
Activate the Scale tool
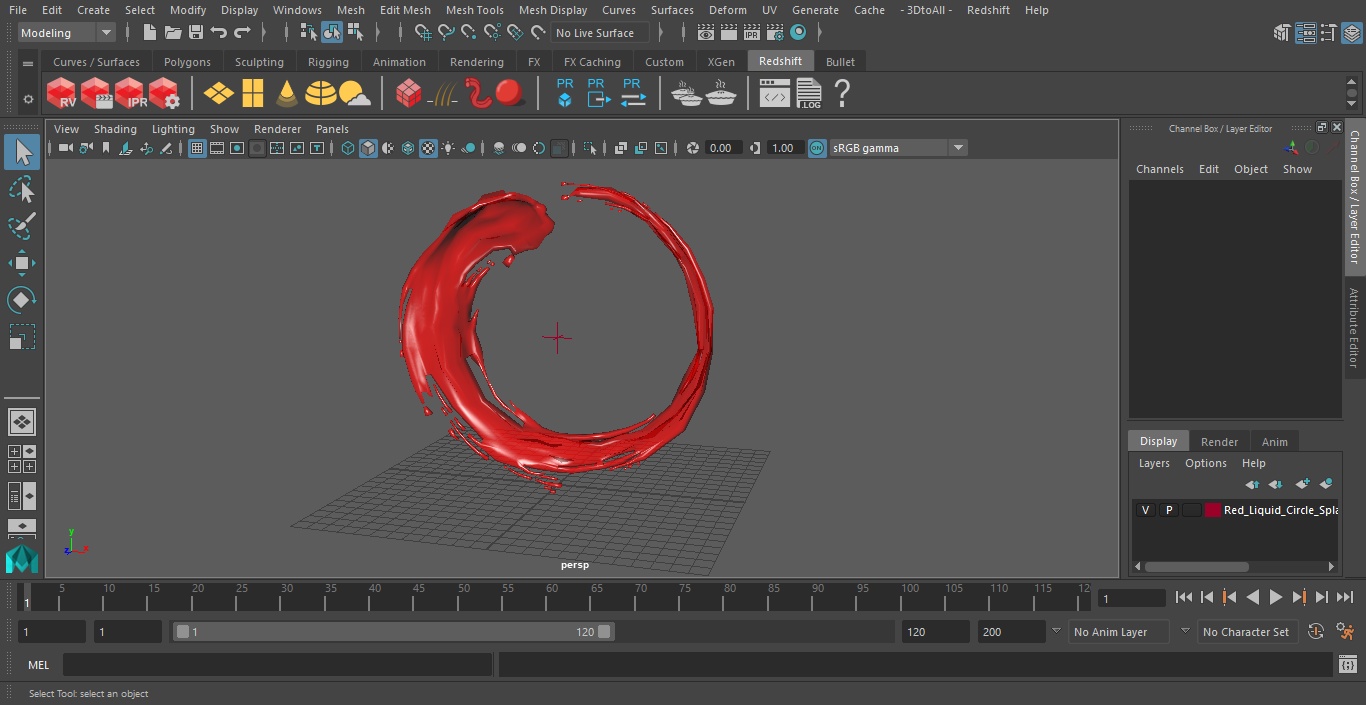coord(21,337)
